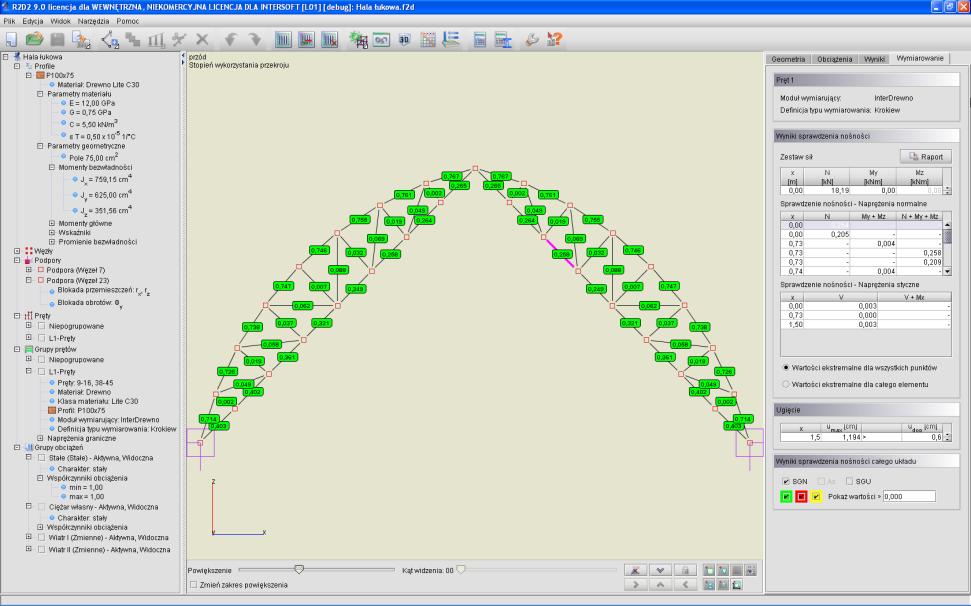Toggle the SGN checkbox
971x606 pixels.
[x=786, y=481]
